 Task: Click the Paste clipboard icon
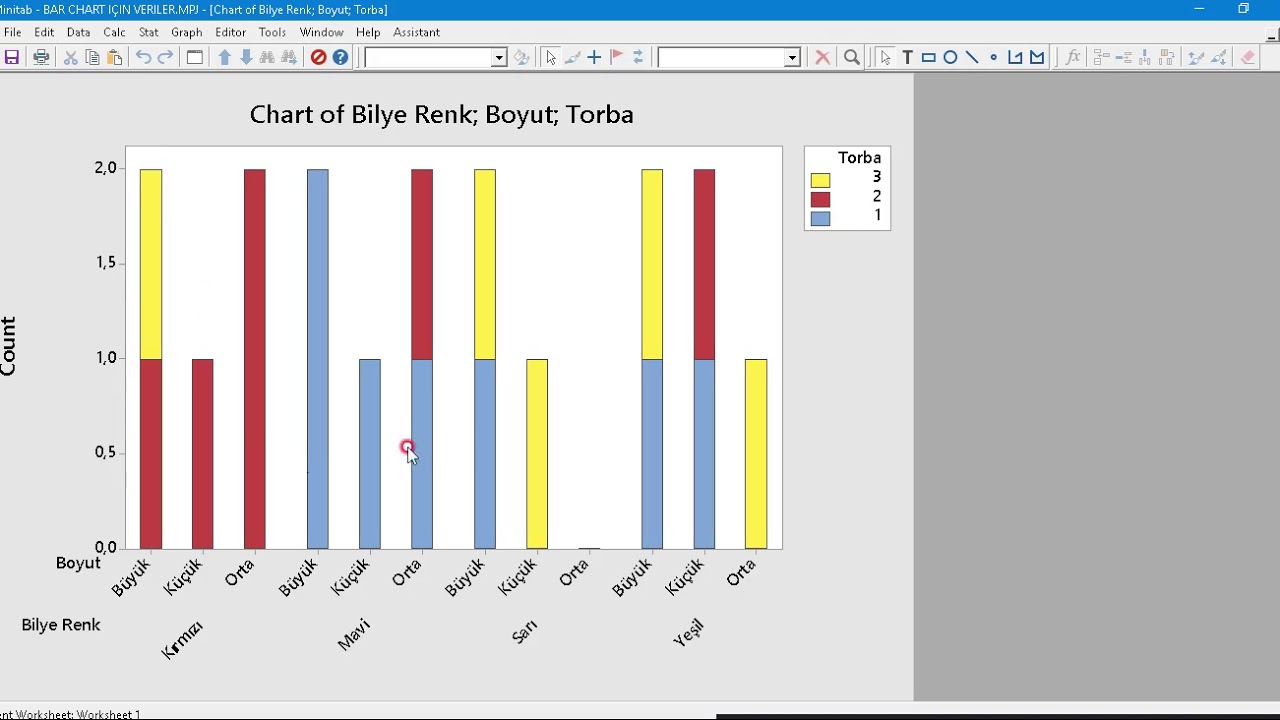[x=115, y=57]
